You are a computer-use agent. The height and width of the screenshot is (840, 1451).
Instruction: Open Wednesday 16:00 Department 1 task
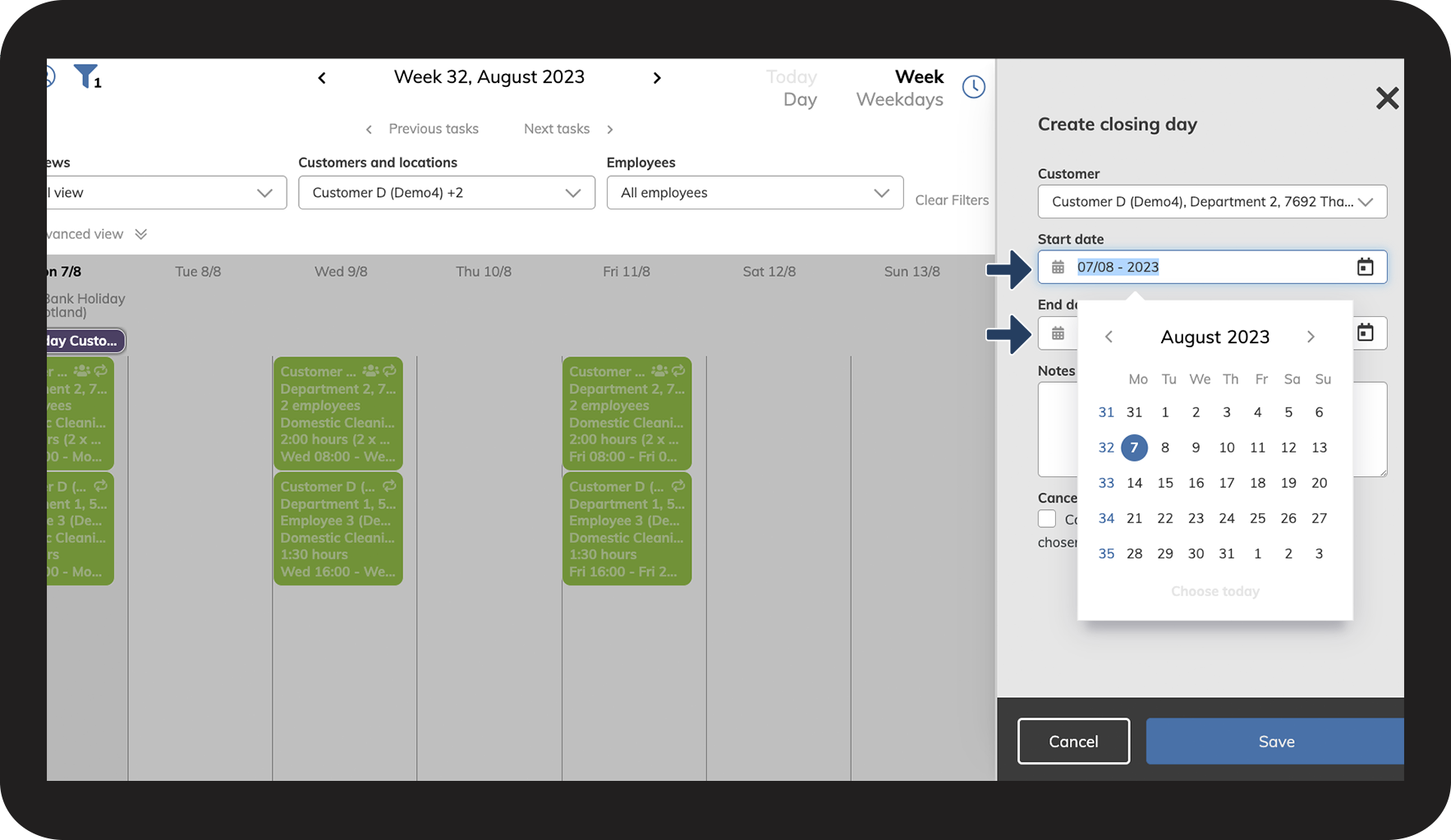pyautogui.click(x=338, y=529)
